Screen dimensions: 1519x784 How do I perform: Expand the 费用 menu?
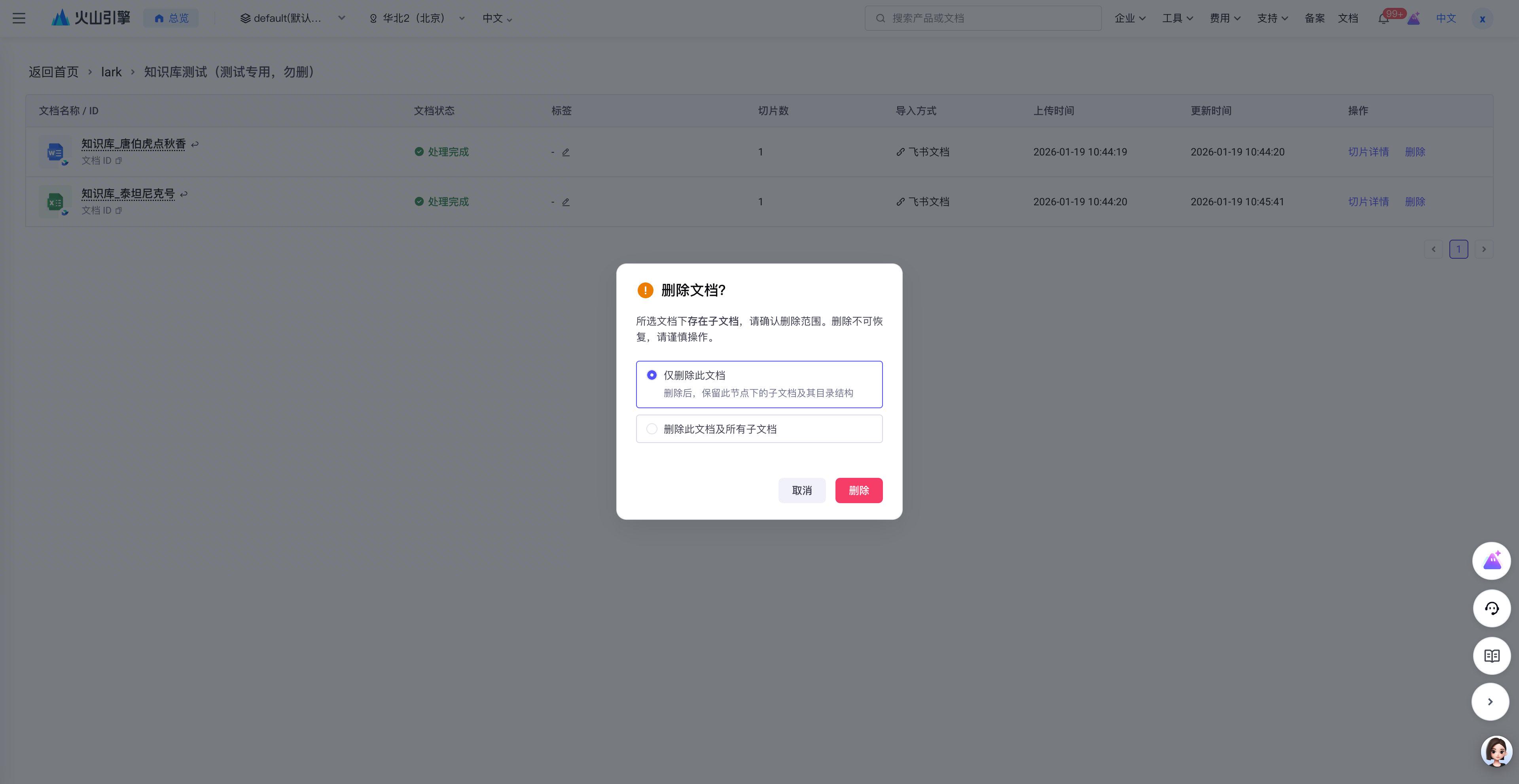[1225, 18]
